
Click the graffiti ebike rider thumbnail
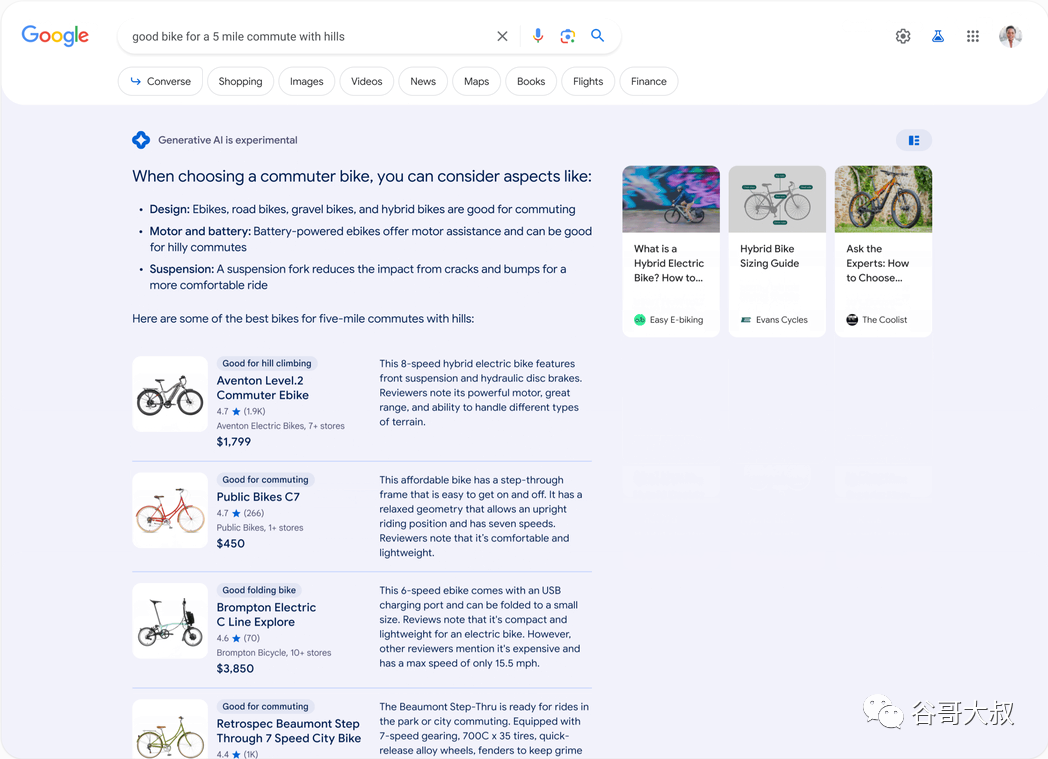coord(671,199)
